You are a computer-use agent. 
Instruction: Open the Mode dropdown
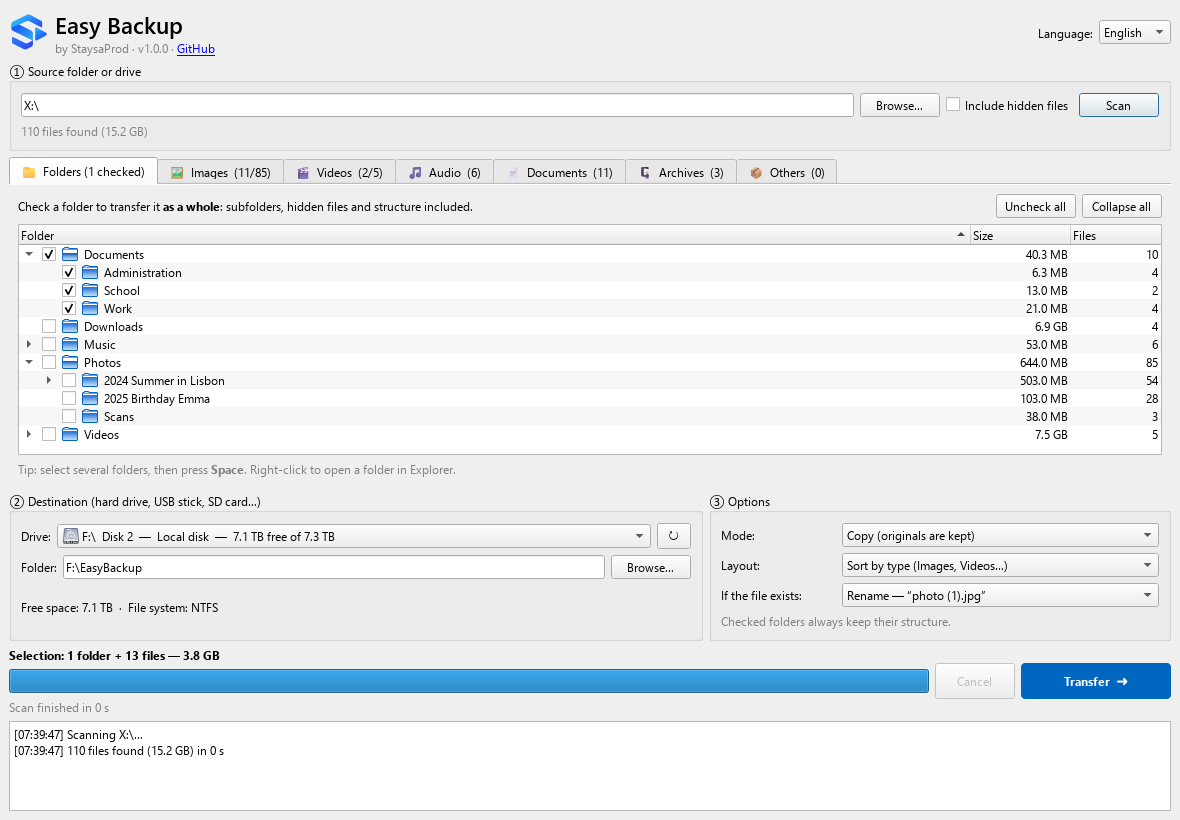pyautogui.click(x=999, y=536)
